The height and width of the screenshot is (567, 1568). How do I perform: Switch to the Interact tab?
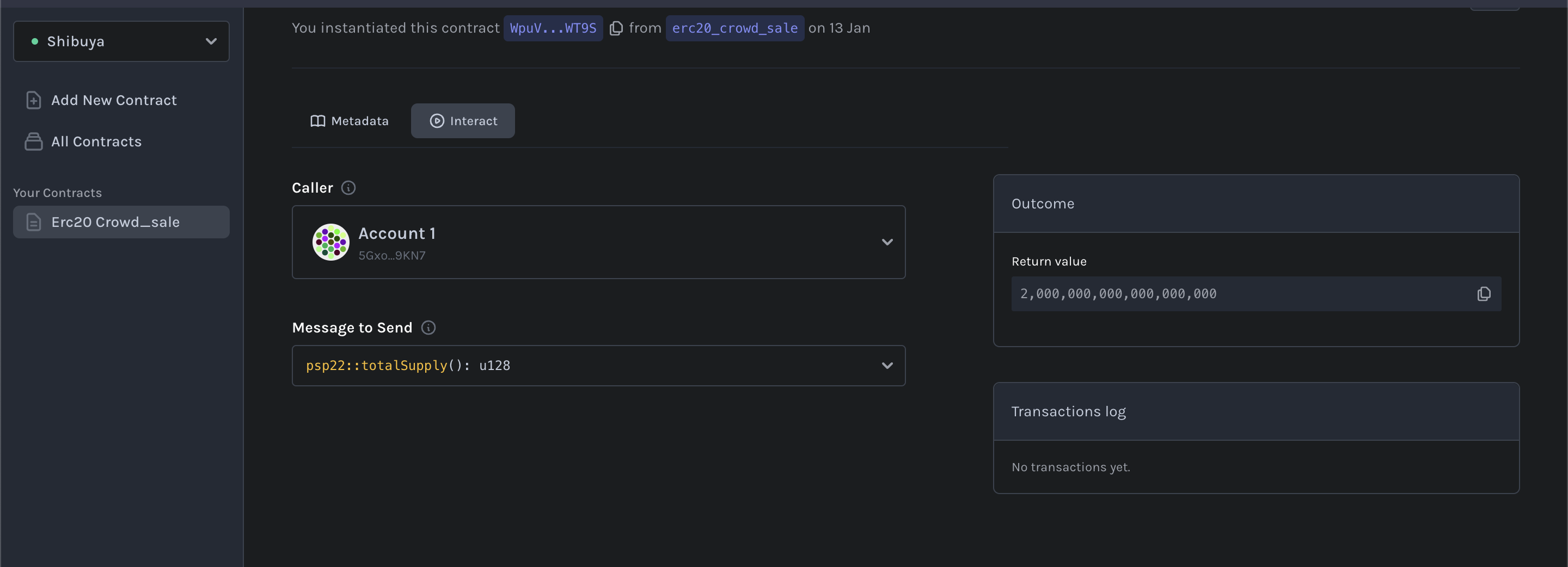coord(463,121)
